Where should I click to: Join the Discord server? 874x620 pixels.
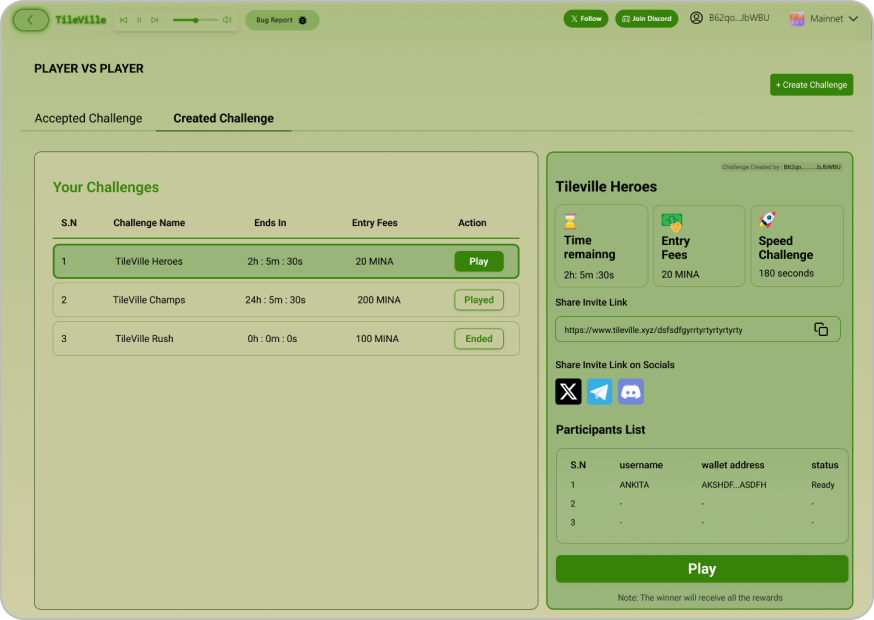[647, 18]
